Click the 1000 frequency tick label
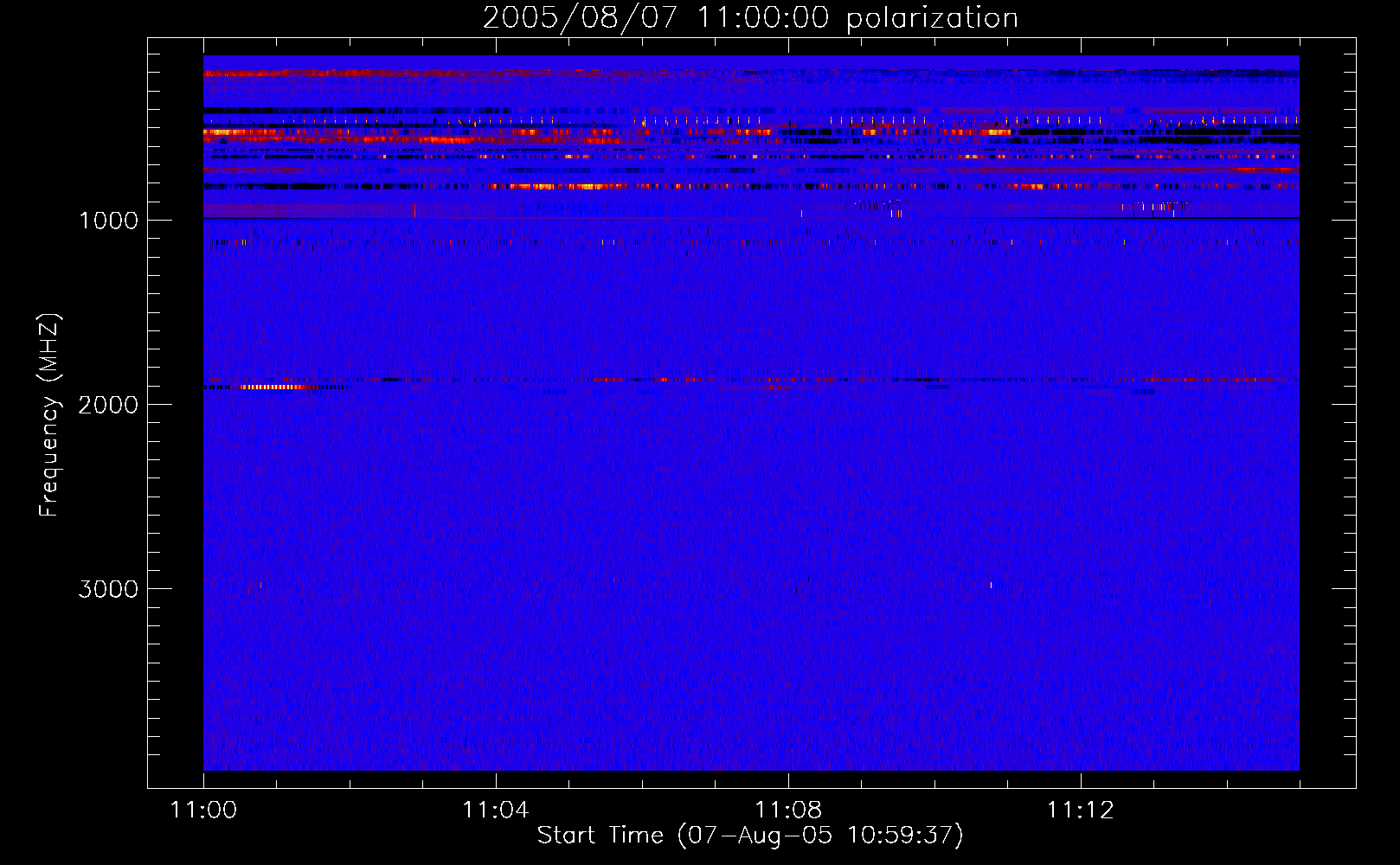Image resolution: width=1400 pixels, height=865 pixels. [x=108, y=221]
